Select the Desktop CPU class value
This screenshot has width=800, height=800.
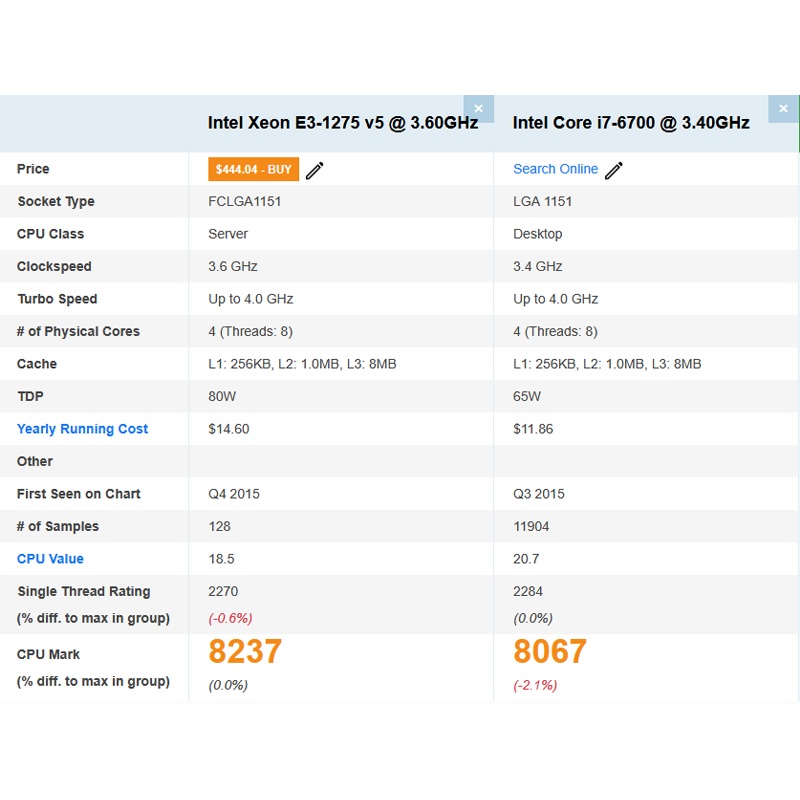pos(538,234)
